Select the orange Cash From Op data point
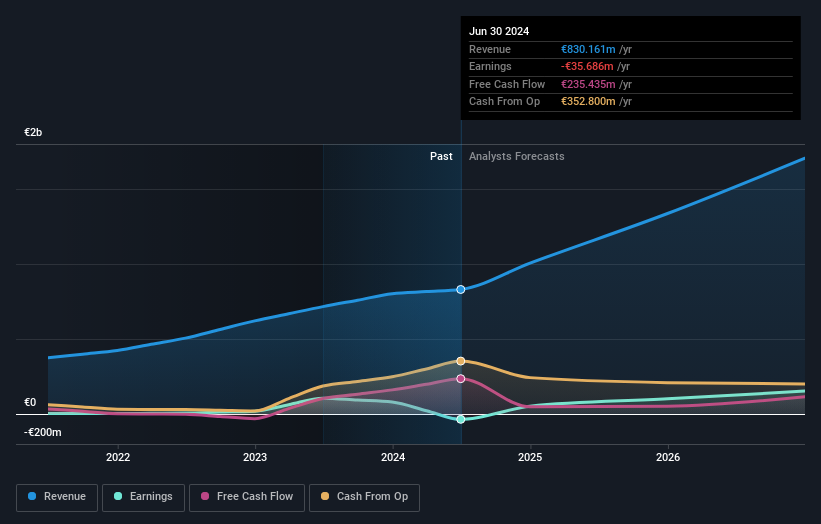Screen dimensions: 821x524 coord(461,361)
